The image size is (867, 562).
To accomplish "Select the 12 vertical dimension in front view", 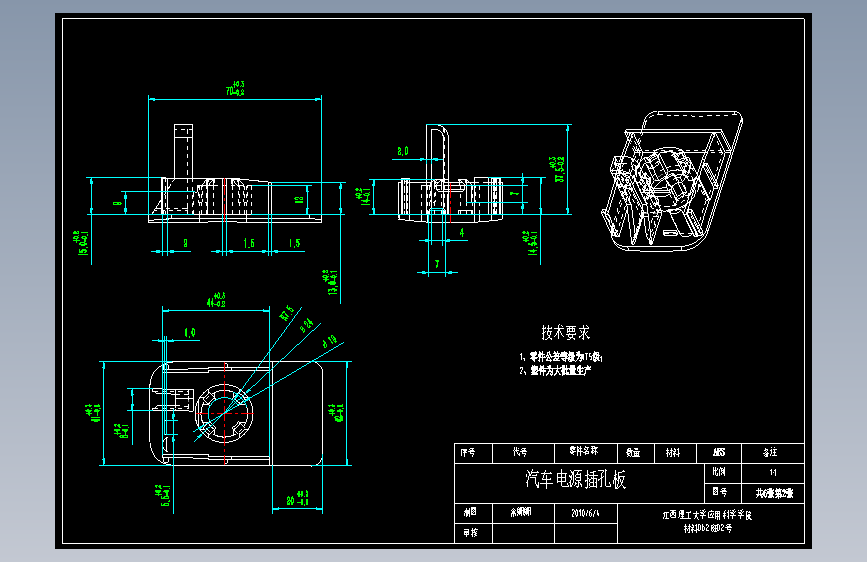I will pyautogui.click(x=299, y=200).
